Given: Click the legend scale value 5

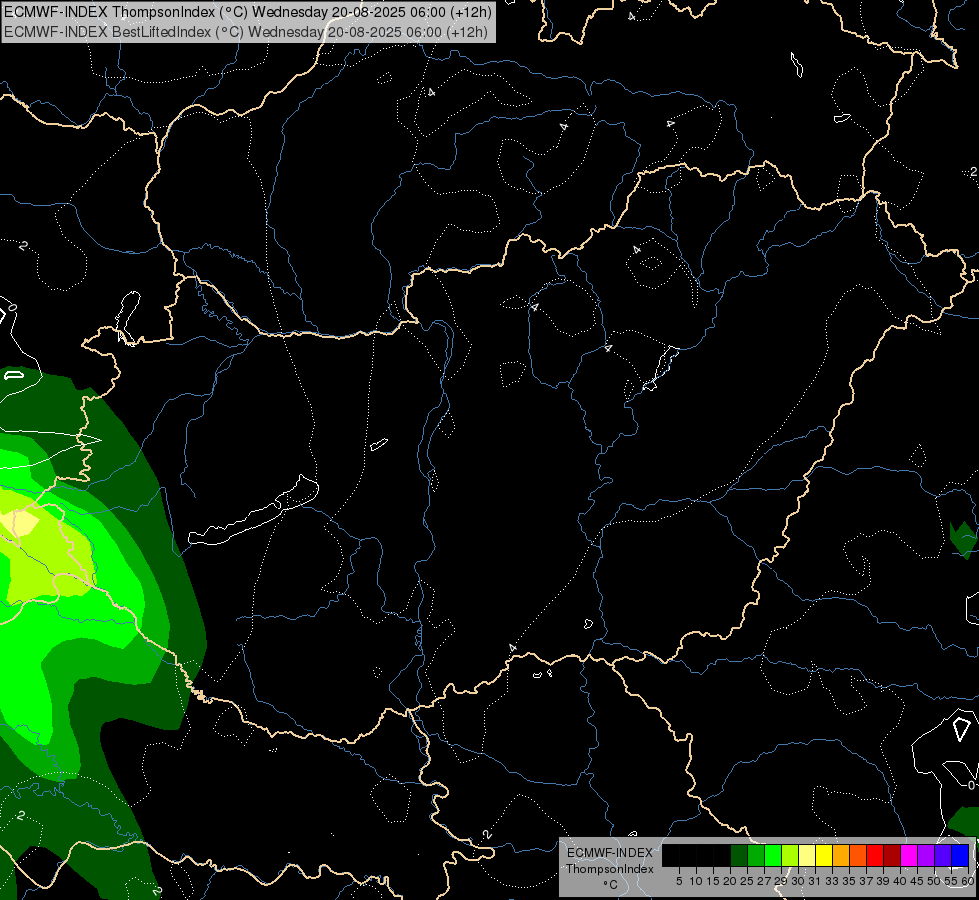Looking at the screenshot, I should coord(679,881).
